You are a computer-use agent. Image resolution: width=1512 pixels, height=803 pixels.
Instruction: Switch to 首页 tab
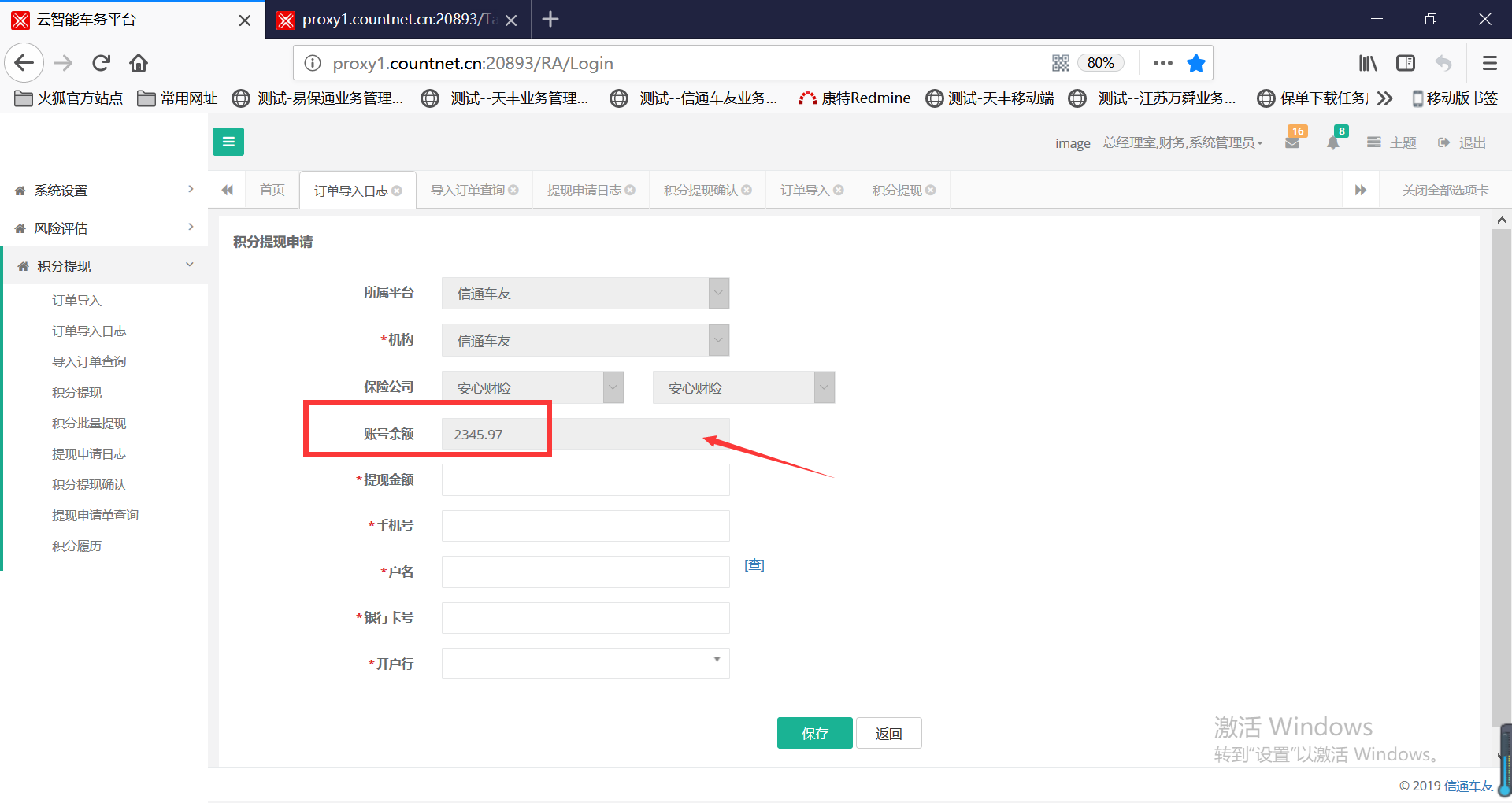pos(272,190)
